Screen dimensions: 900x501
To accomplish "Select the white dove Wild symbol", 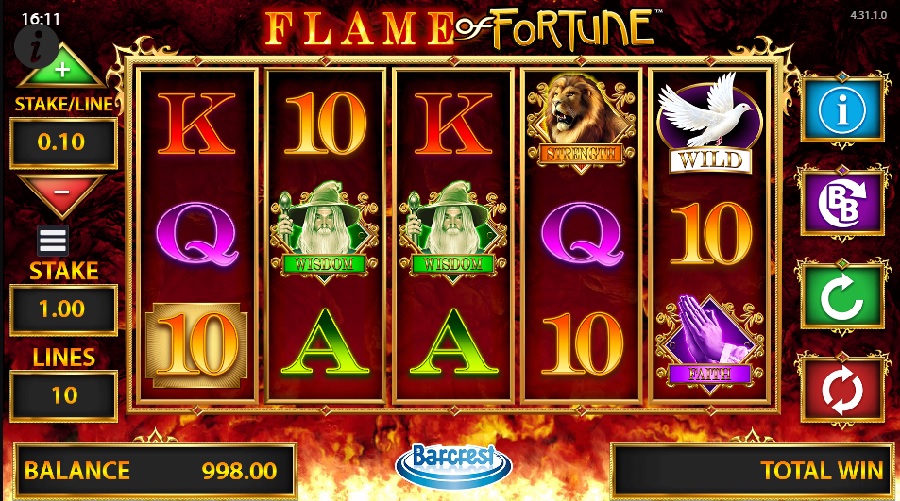I will 709,123.
